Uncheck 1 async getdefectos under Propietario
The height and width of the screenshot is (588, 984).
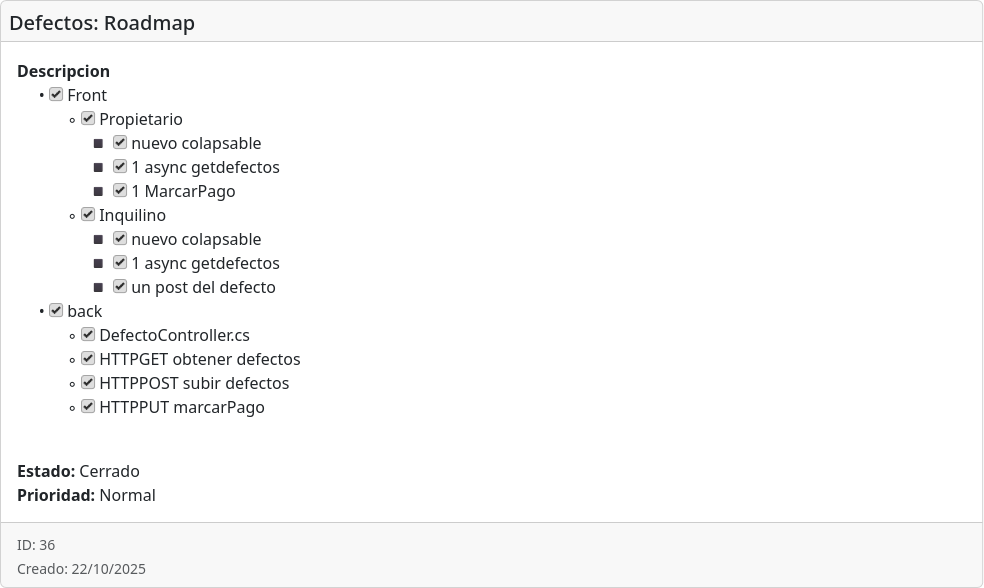120,167
